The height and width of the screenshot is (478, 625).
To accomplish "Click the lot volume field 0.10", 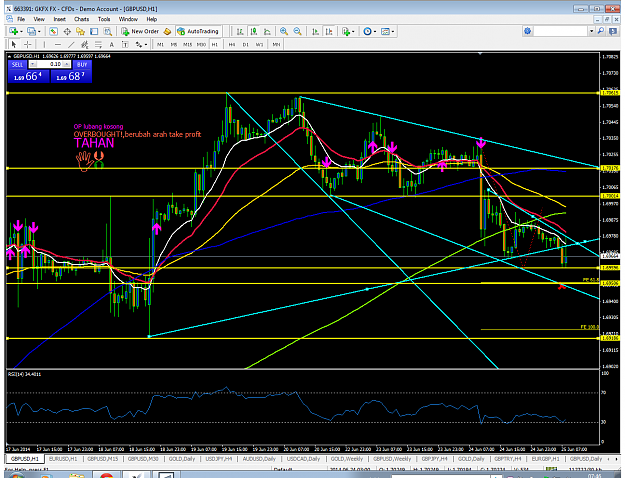I will coord(51,64).
